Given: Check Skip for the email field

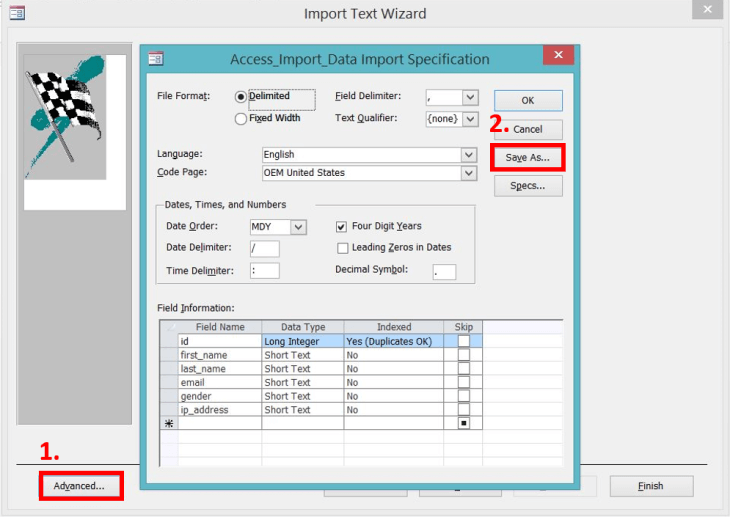Looking at the screenshot, I should pos(464,382).
